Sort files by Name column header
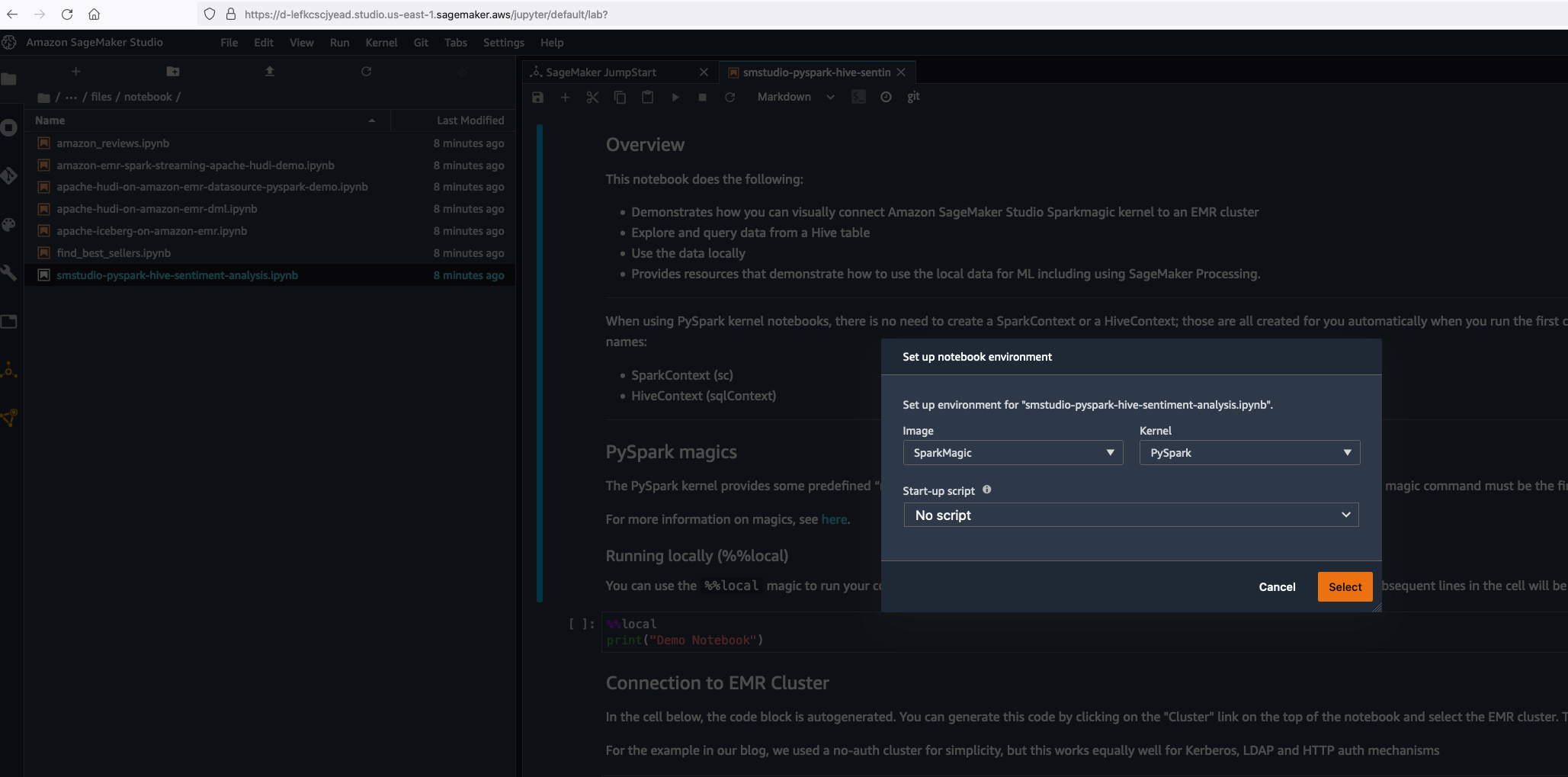1568x777 pixels. point(207,120)
